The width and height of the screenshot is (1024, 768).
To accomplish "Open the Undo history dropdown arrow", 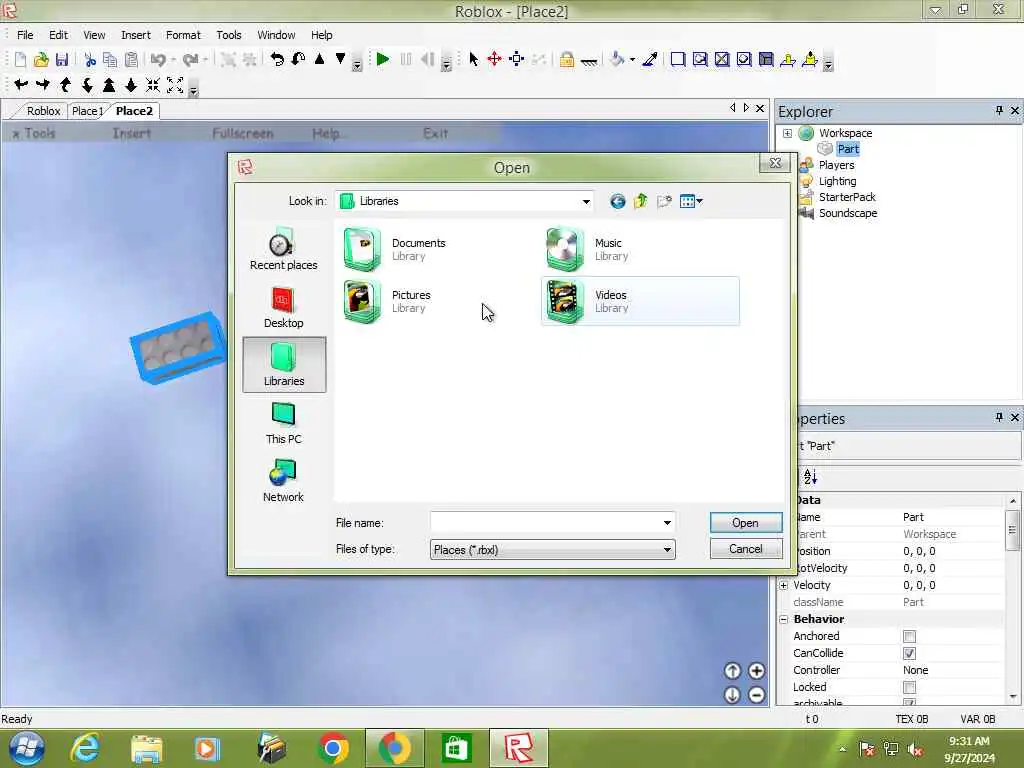I will click(x=173, y=60).
